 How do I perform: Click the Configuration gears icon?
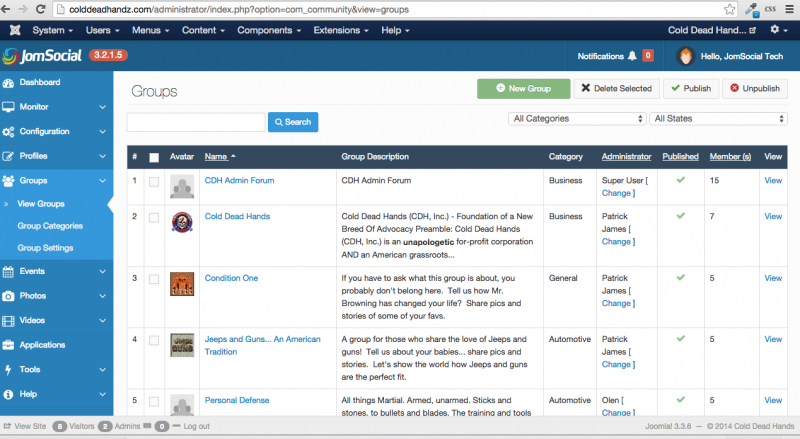point(8,132)
